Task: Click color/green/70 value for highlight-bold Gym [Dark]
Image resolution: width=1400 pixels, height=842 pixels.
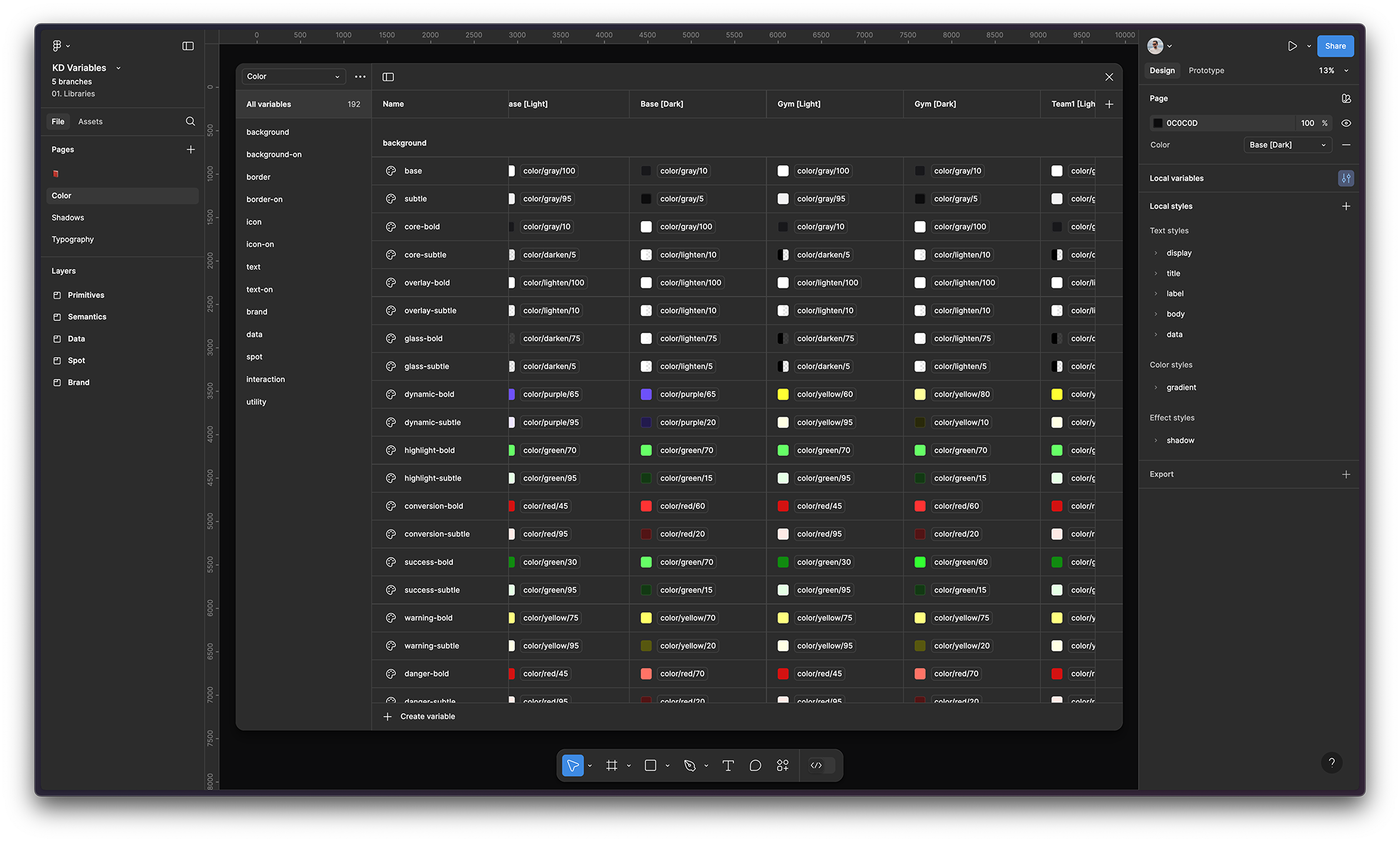Action: pos(960,451)
